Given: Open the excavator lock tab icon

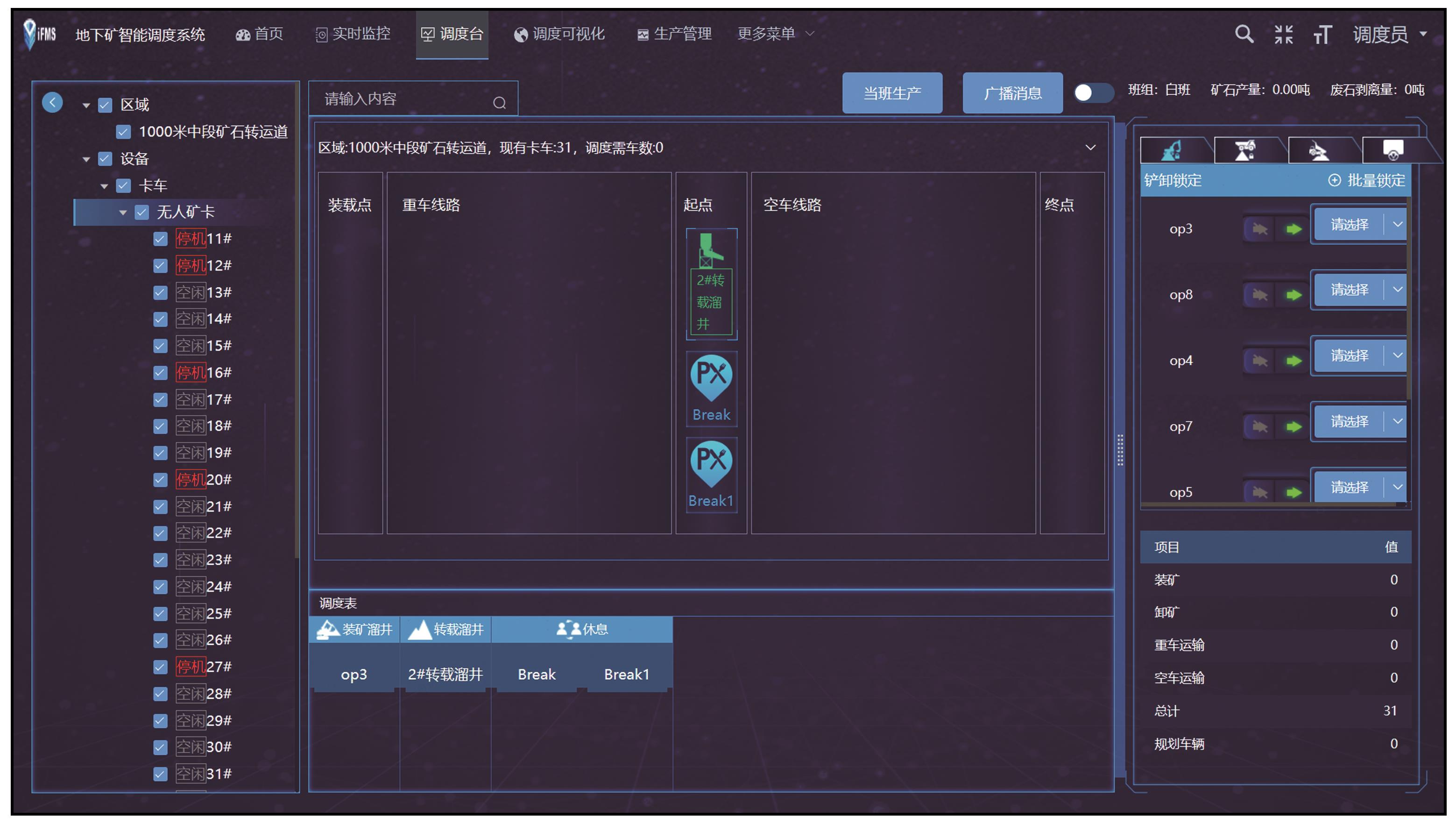Looking at the screenshot, I should coord(1173,150).
